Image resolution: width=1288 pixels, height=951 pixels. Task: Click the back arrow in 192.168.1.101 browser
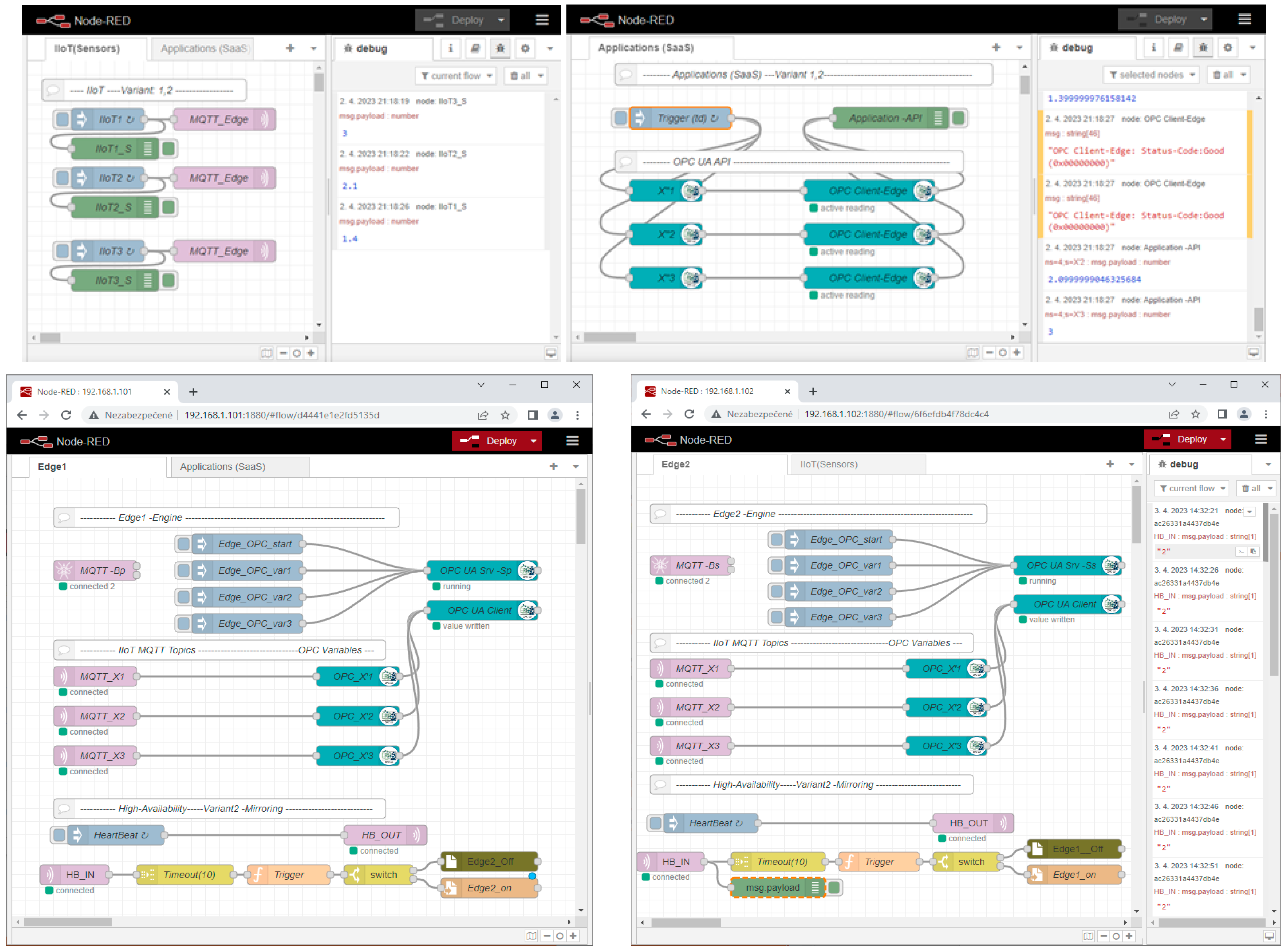pyautogui.click(x=22, y=415)
